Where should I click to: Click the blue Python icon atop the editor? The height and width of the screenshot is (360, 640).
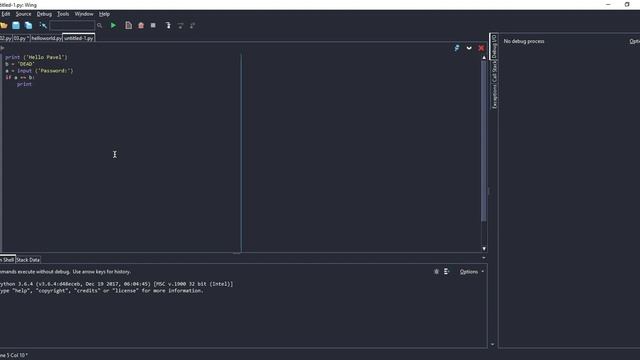click(x=457, y=48)
